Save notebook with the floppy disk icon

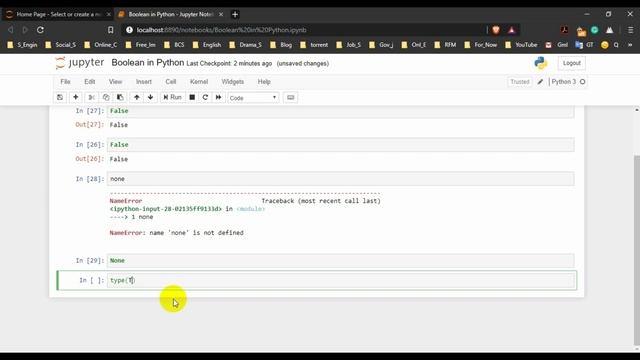[60, 98]
